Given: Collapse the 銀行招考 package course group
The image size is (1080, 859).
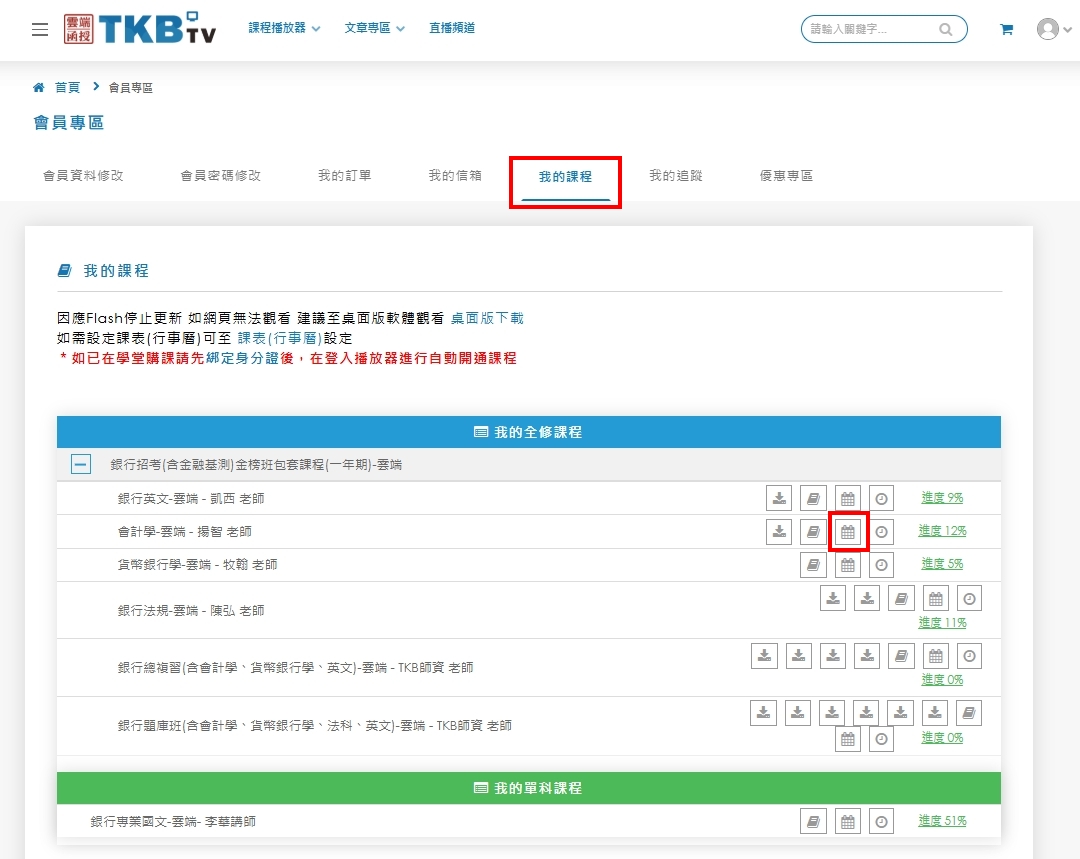Looking at the screenshot, I should pyautogui.click(x=81, y=464).
